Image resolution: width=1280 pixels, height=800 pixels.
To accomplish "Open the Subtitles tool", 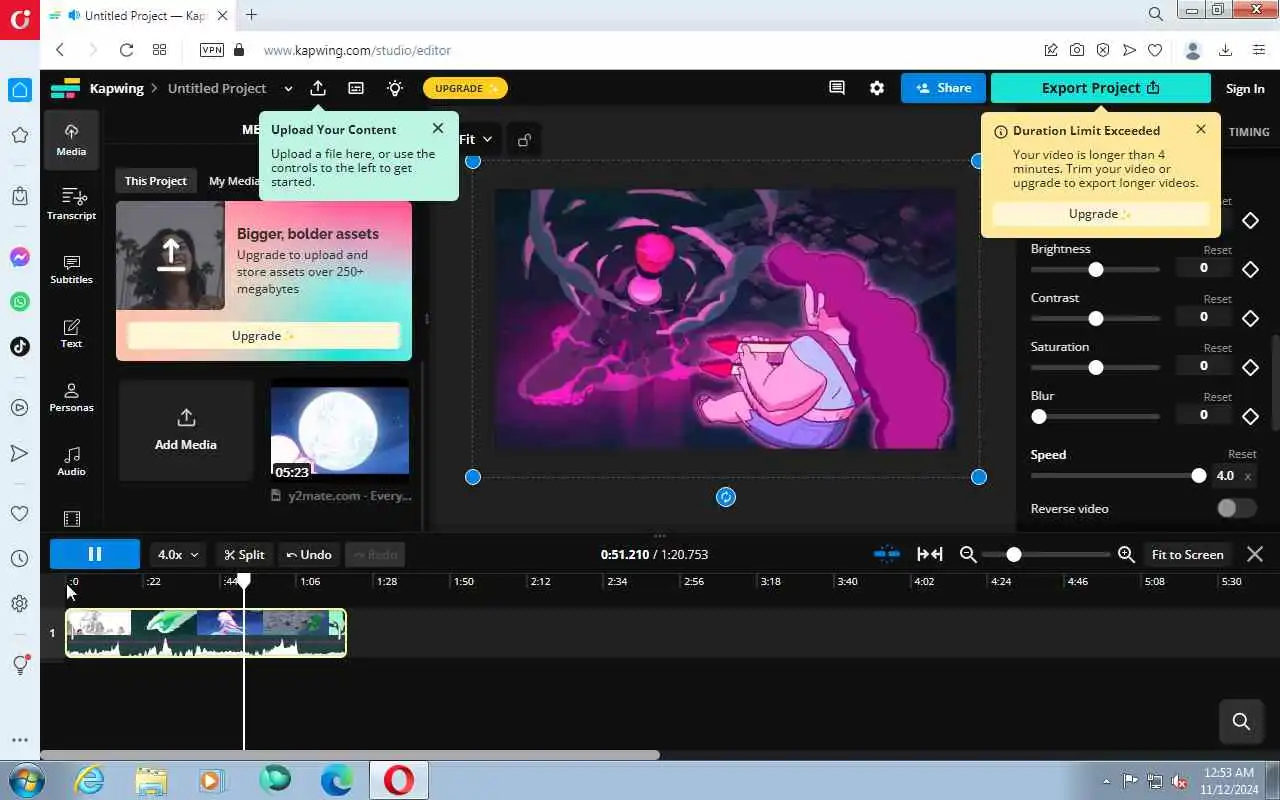I will (71, 268).
